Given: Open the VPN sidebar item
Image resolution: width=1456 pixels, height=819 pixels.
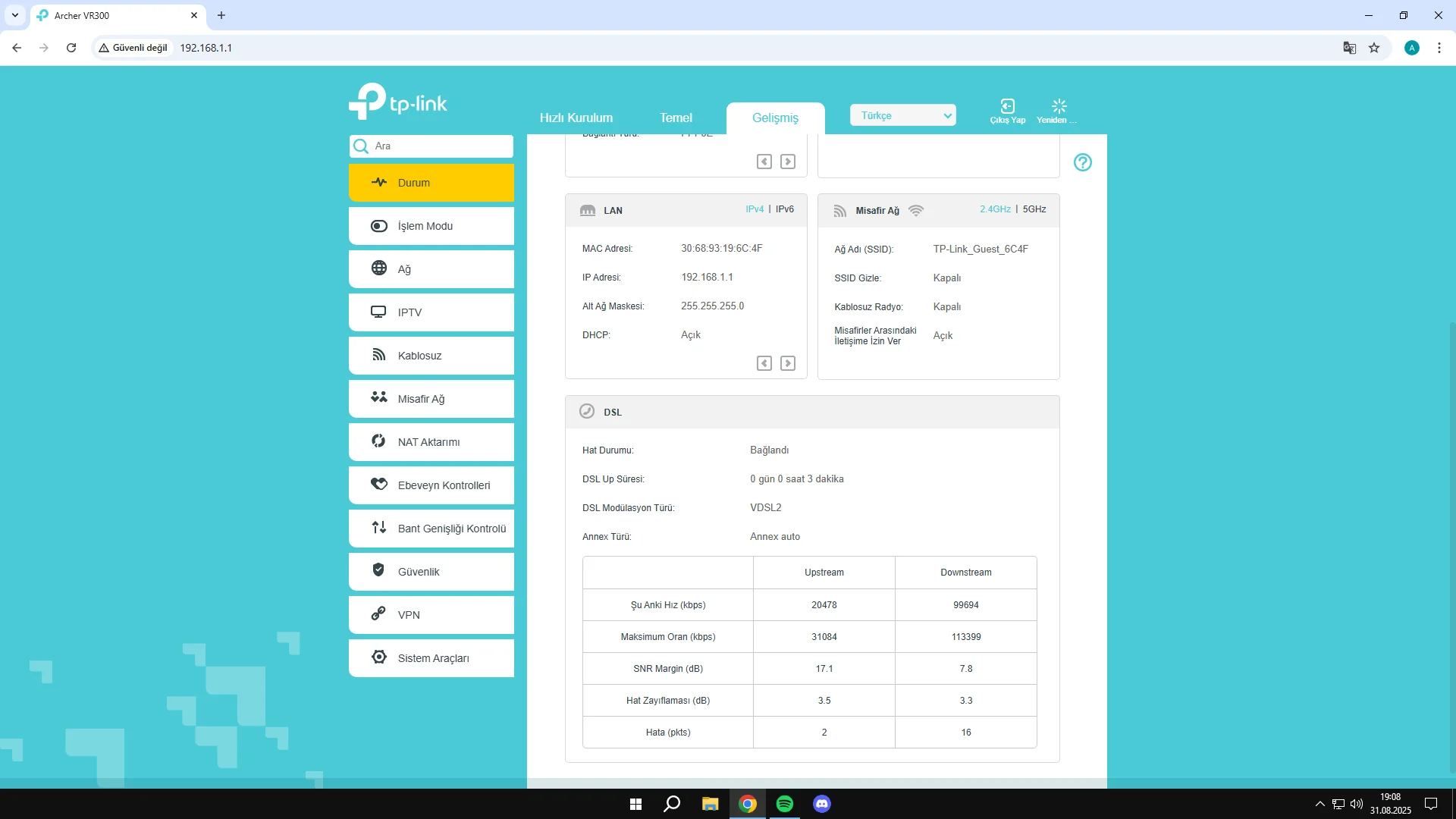Looking at the screenshot, I should 431,615.
